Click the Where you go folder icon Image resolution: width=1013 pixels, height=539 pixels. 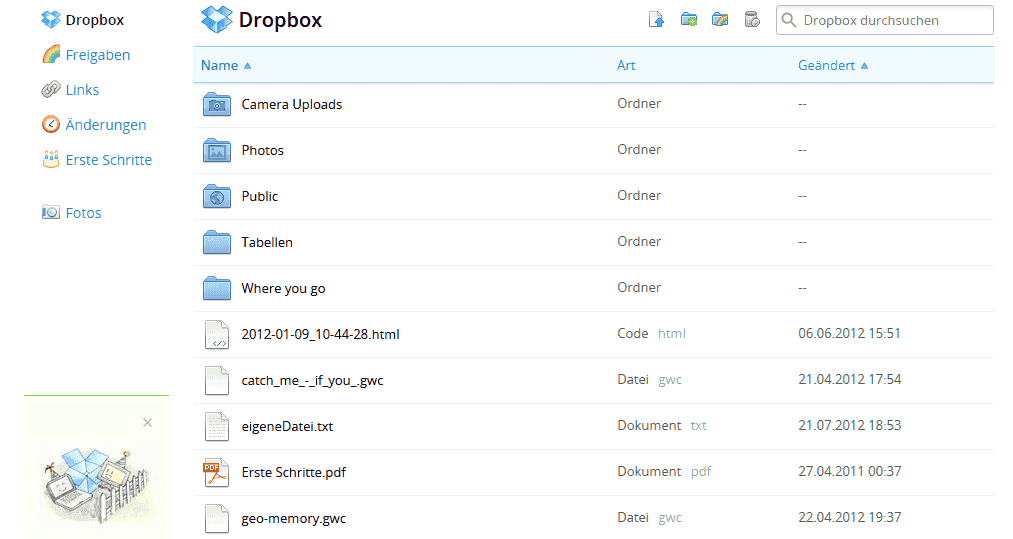[x=217, y=288]
